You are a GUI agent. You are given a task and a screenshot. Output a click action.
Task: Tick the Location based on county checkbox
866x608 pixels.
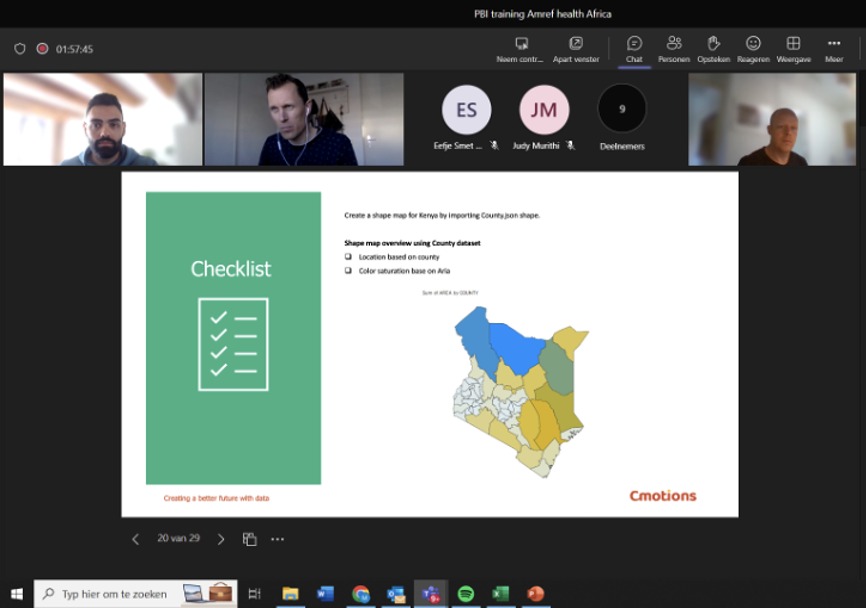[349, 257]
